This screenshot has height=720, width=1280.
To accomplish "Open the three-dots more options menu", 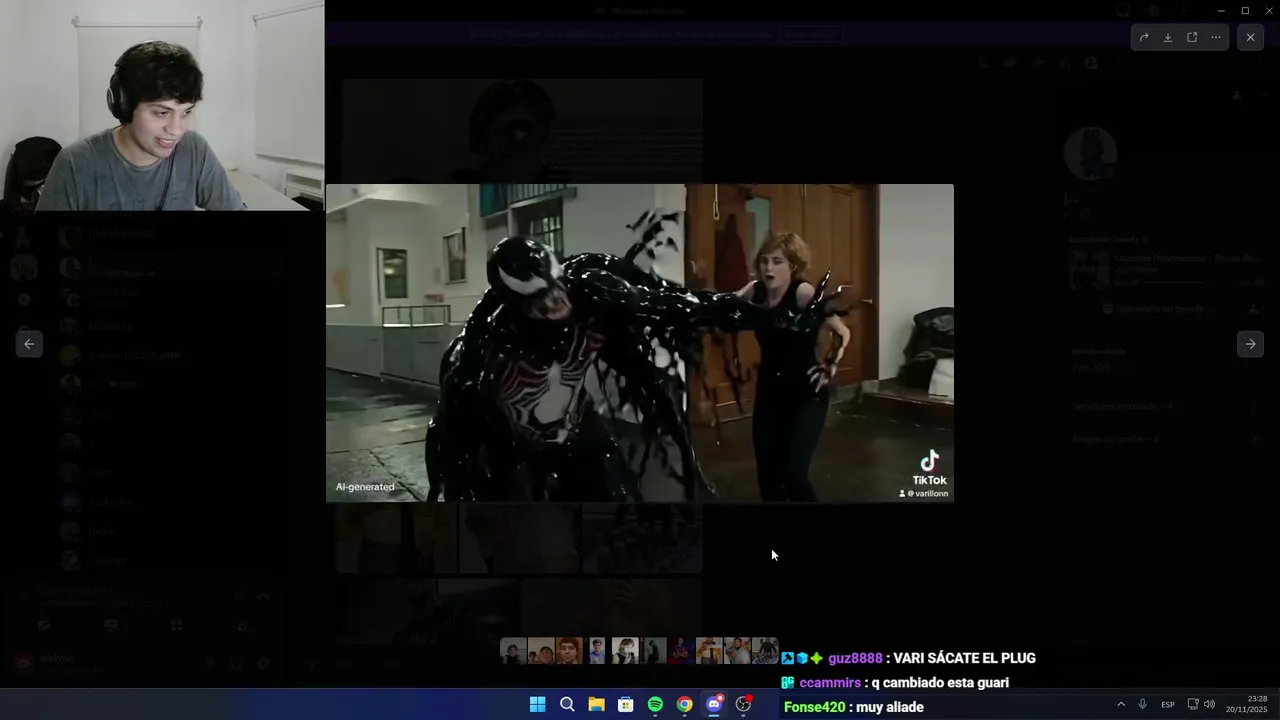I will coord(1216,38).
